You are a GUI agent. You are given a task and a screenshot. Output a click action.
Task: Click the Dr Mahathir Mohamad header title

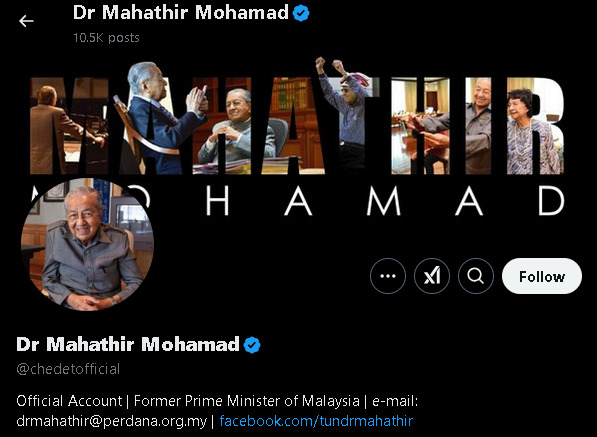coord(181,13)
